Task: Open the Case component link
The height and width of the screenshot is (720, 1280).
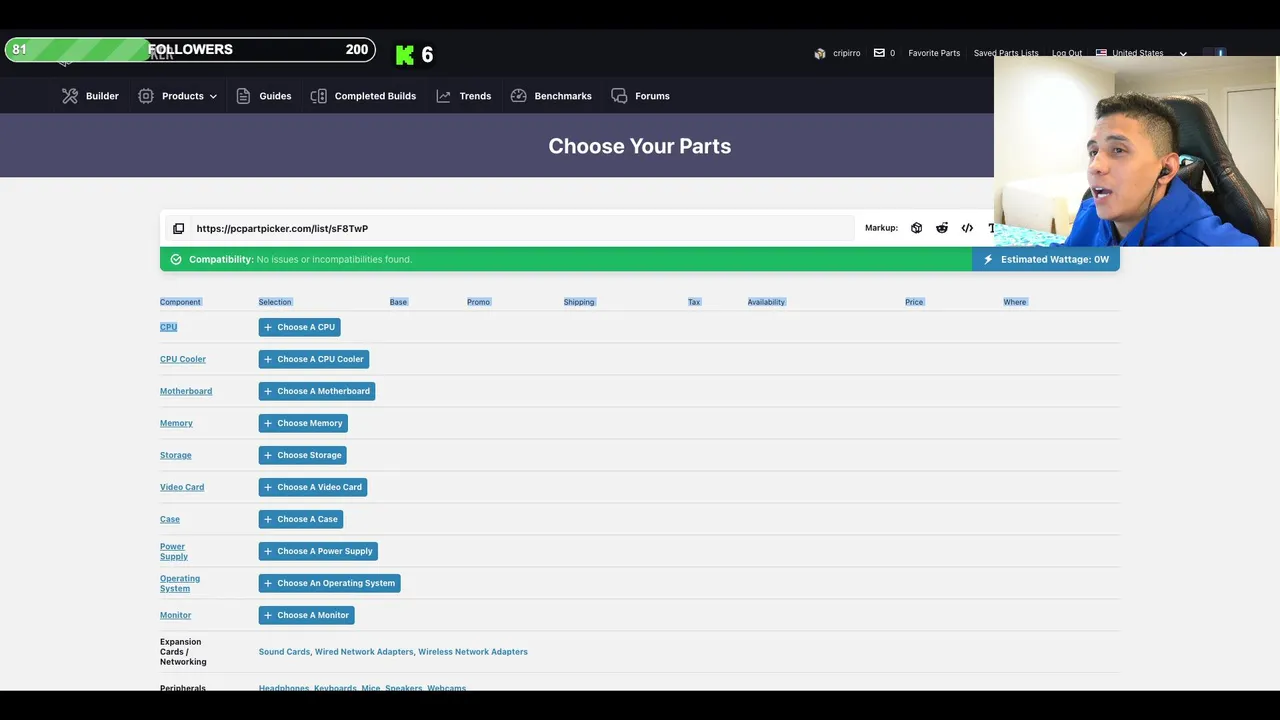Action: pyautogui.click(x=170, y=519)
